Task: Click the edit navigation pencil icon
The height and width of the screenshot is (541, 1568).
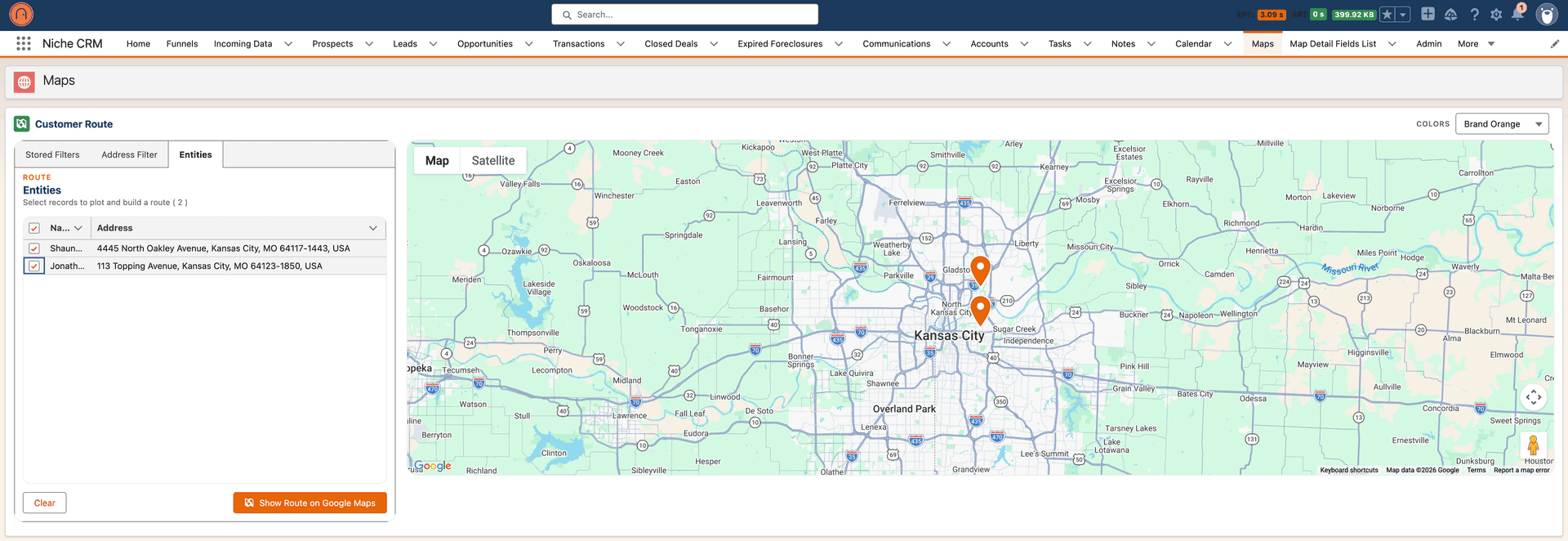Action: pyautogui.click(x=1555, y=43)
